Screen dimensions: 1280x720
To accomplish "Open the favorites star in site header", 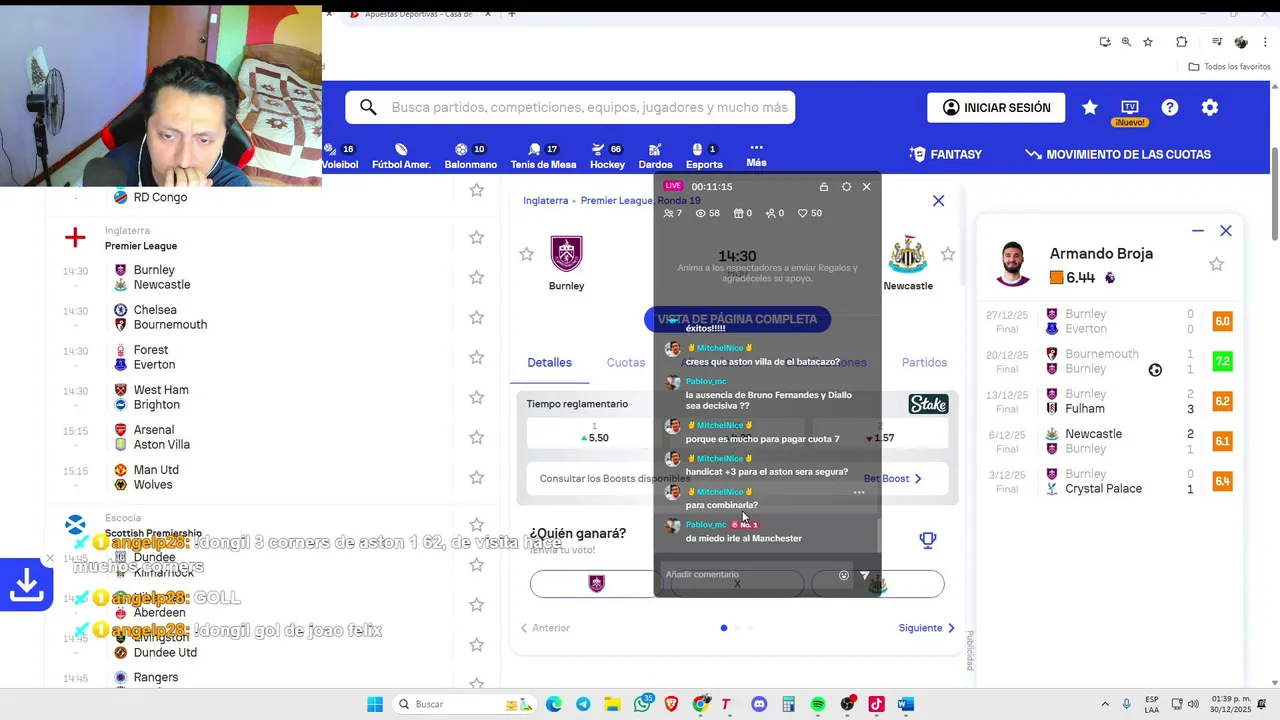I will (x=1090, y=107).
